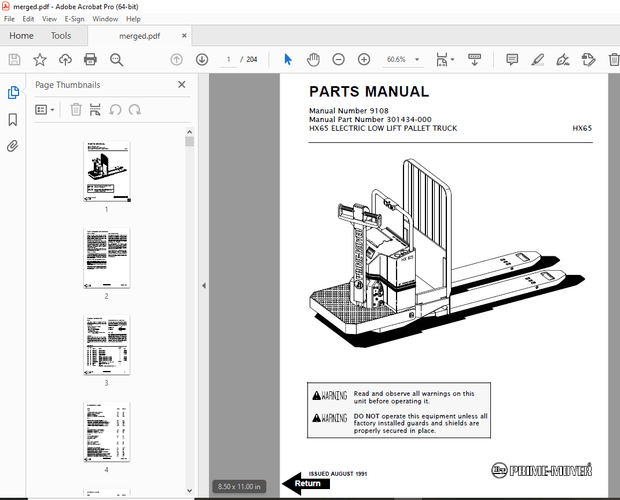Click the stamp tool icon
620x500 pixels.
(588, 60)
